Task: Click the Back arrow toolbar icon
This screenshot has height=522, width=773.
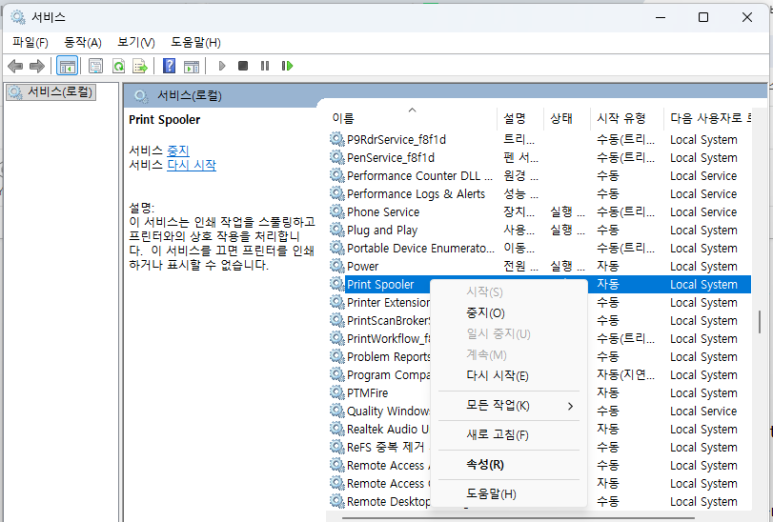Action: 15,66
